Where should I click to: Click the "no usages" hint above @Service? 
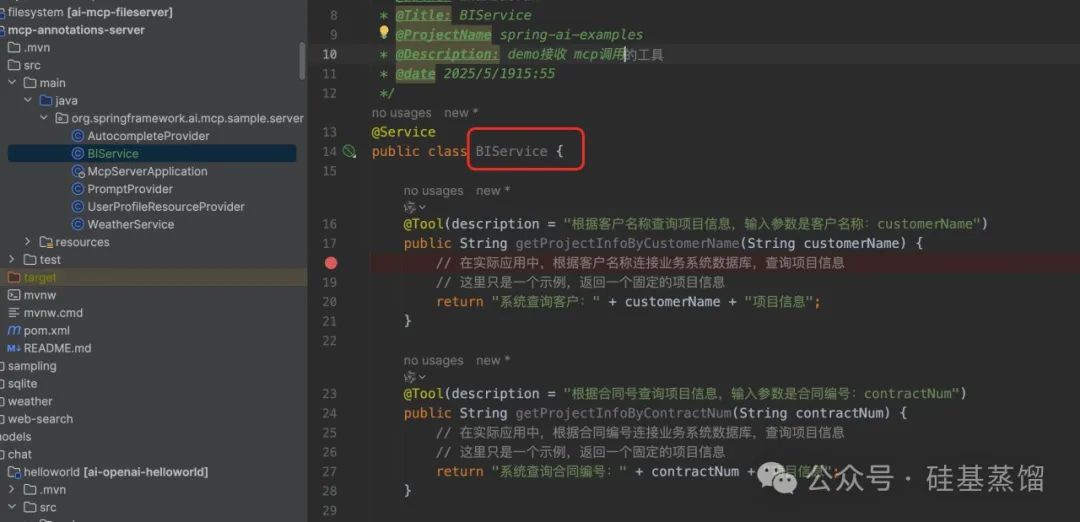(401, 113)
